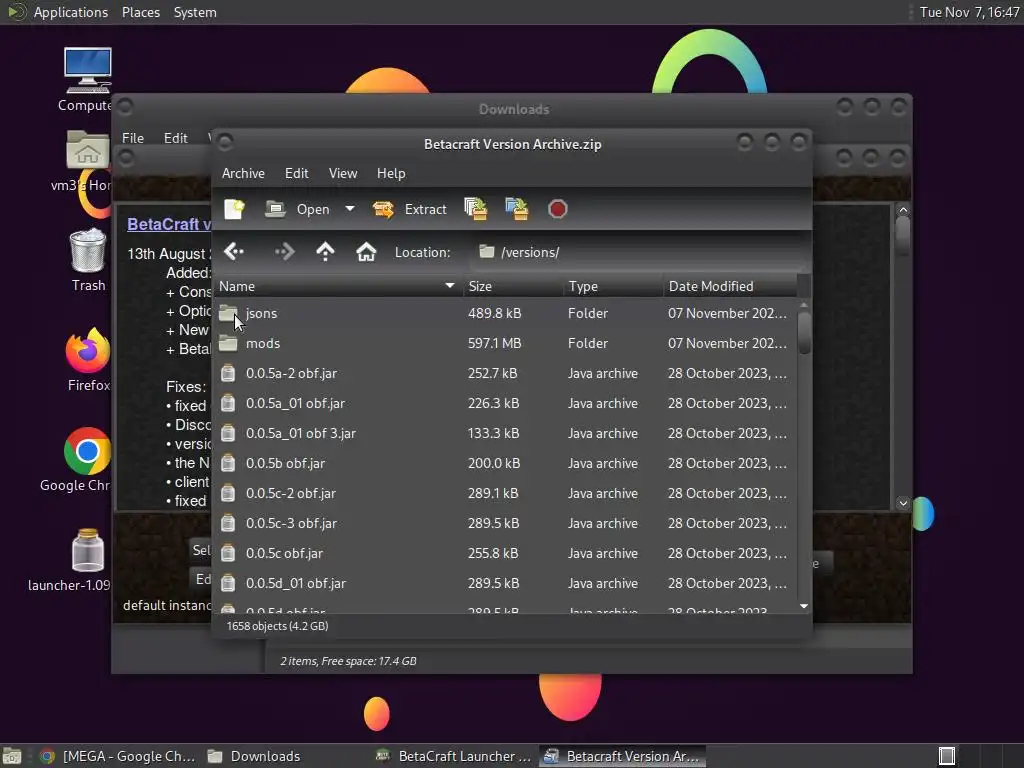The image size is (1024, 768).
Task: Click the 597.1 MB size cell
Action: tap(494, 344)
